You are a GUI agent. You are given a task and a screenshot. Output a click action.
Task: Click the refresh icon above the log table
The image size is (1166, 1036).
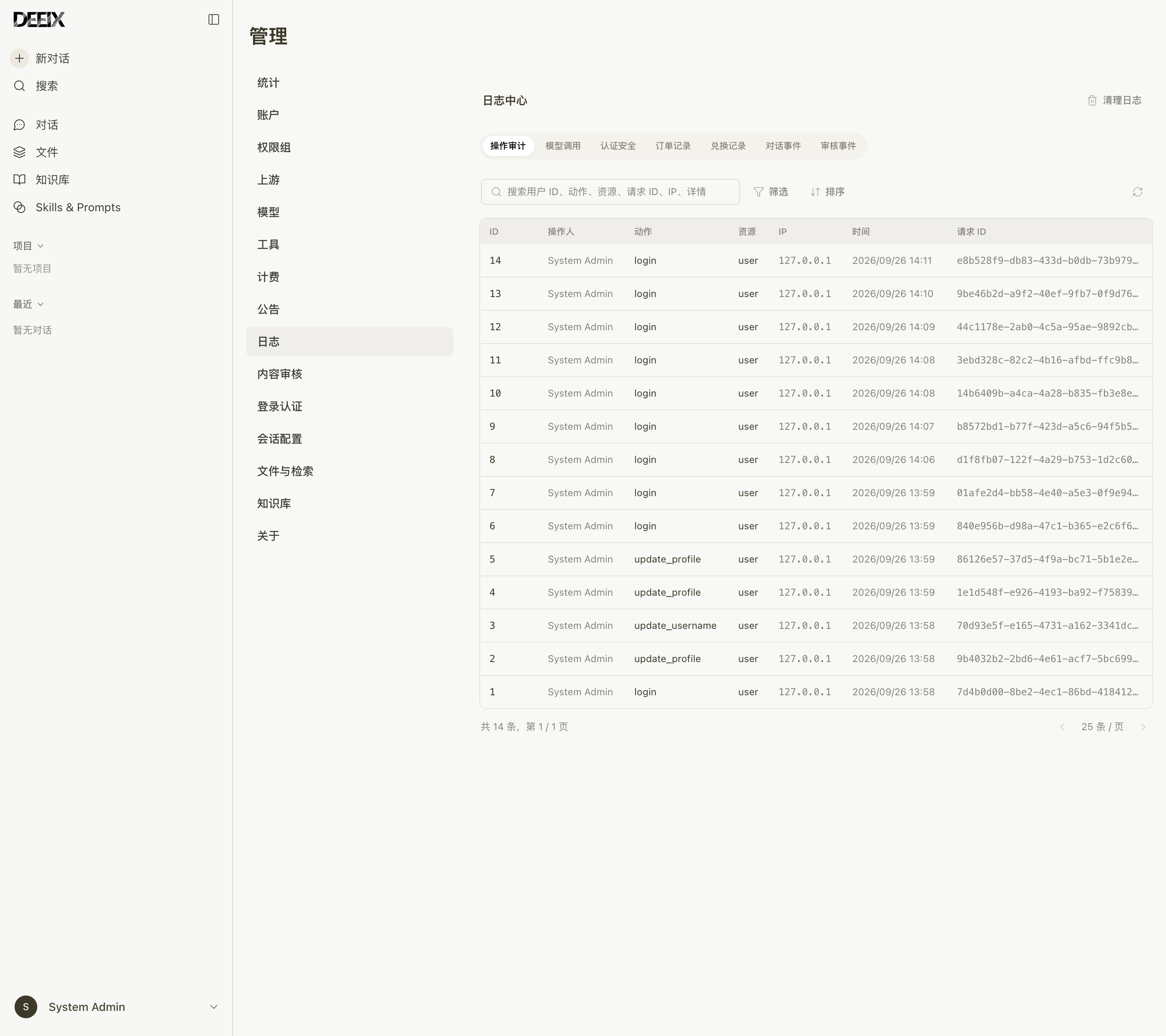1138,192
